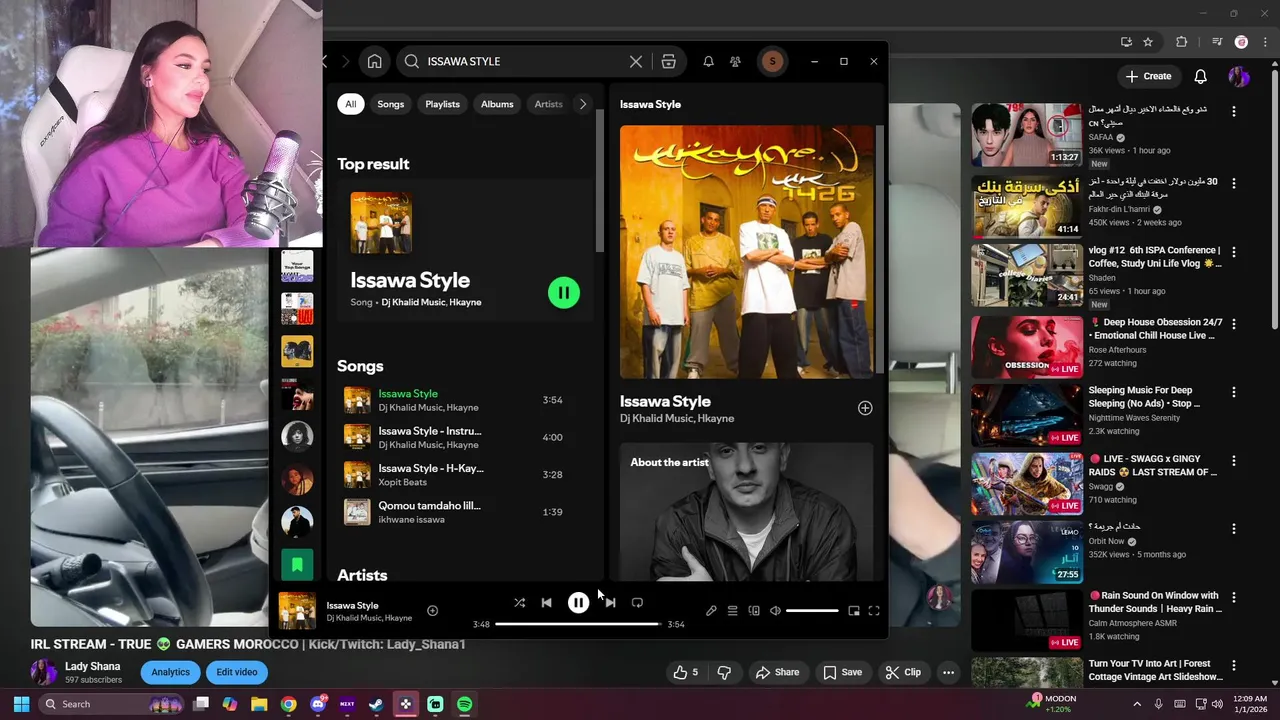Mute Spotify with the speaker icon
The image size is (1280, 720).
[x=775, y=611]
